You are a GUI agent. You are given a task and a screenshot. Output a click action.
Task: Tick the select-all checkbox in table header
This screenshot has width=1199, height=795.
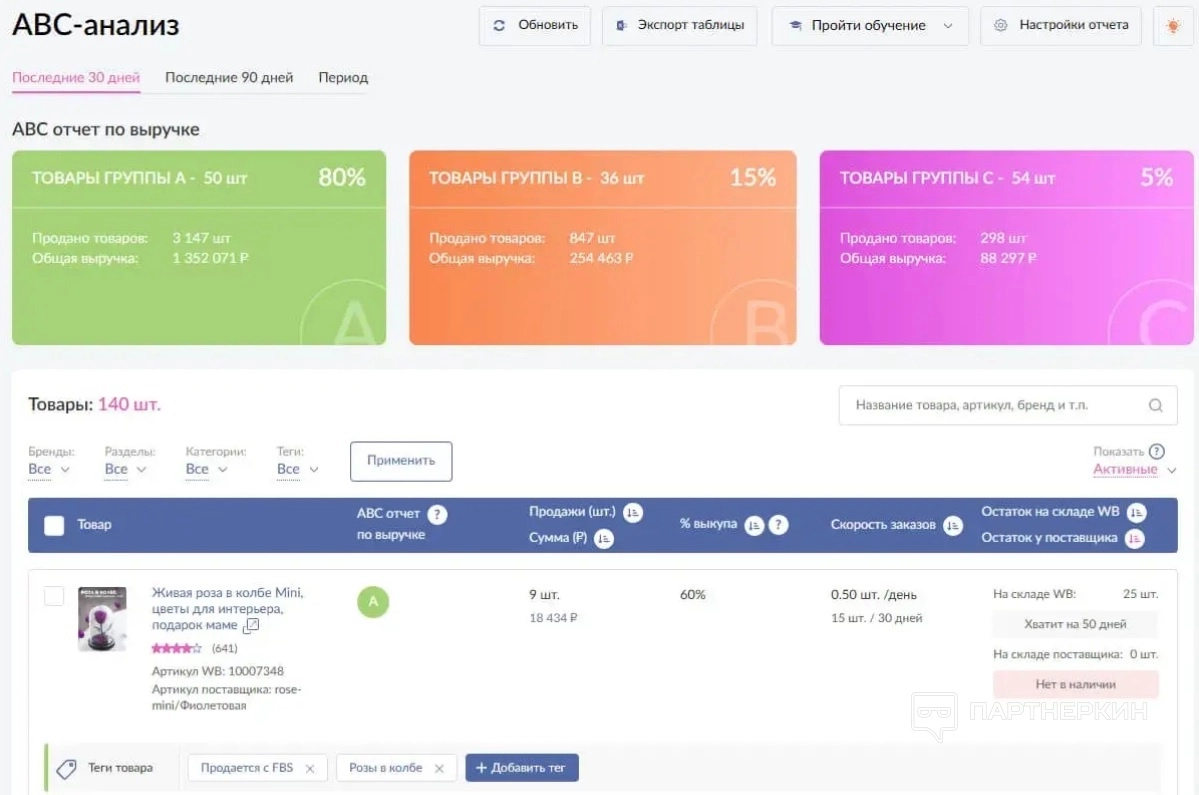54,525
